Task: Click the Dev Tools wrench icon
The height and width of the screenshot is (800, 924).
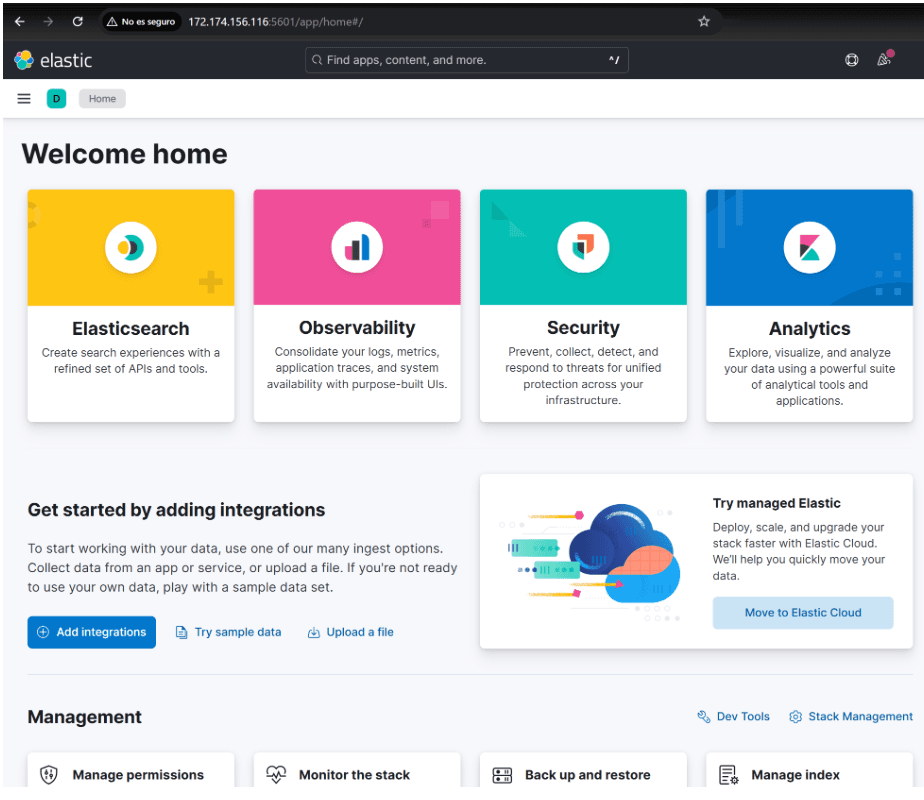Action: pos(703,716)
